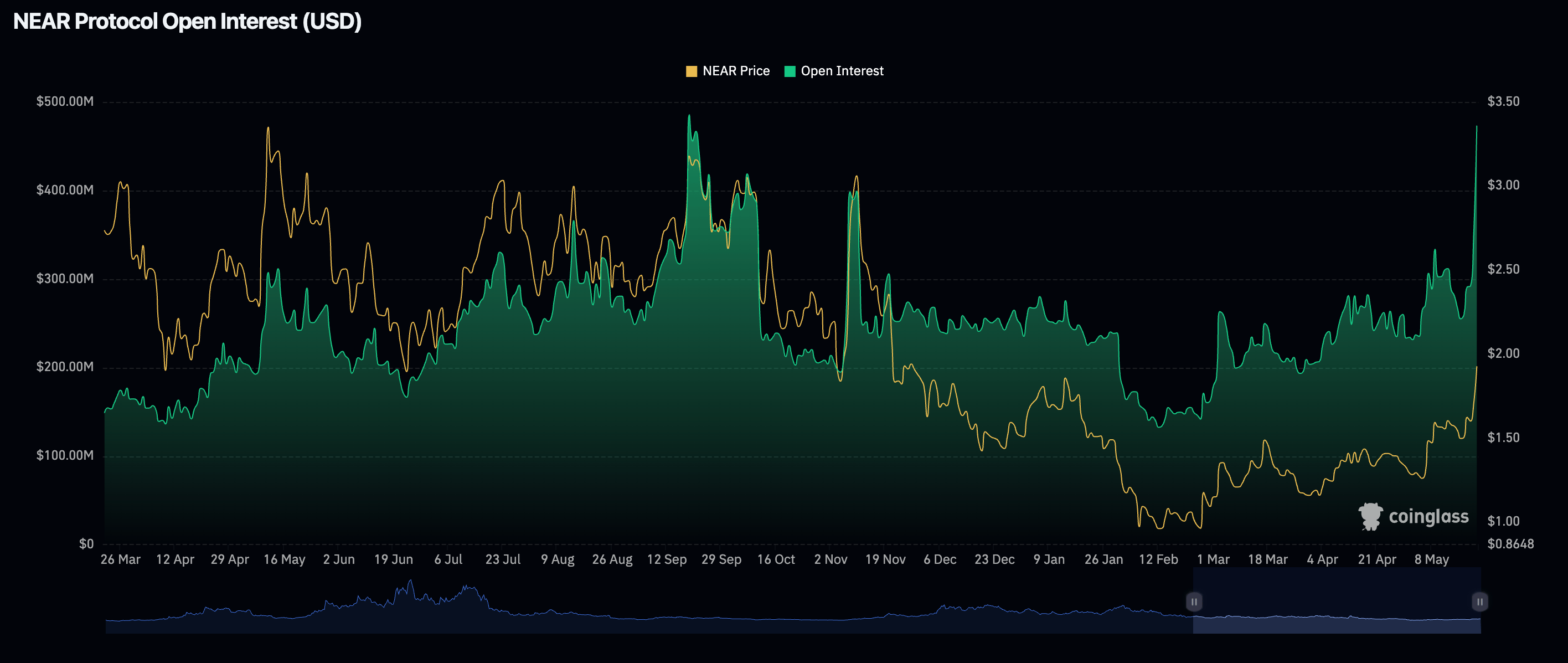Click the 12 Apr date label
This screenshot has width=1568, height=663.
(175, 559)
